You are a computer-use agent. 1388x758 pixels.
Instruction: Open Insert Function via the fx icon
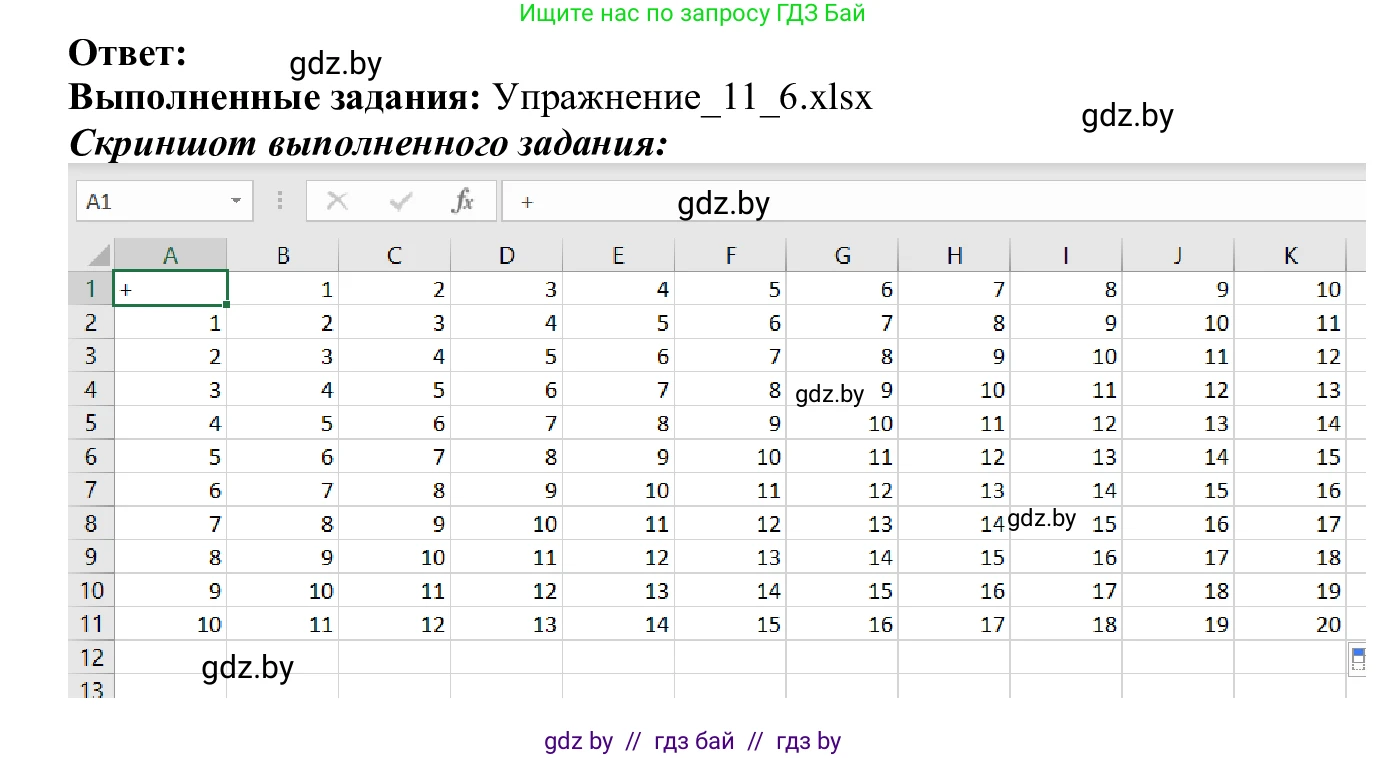click(462, 200)
